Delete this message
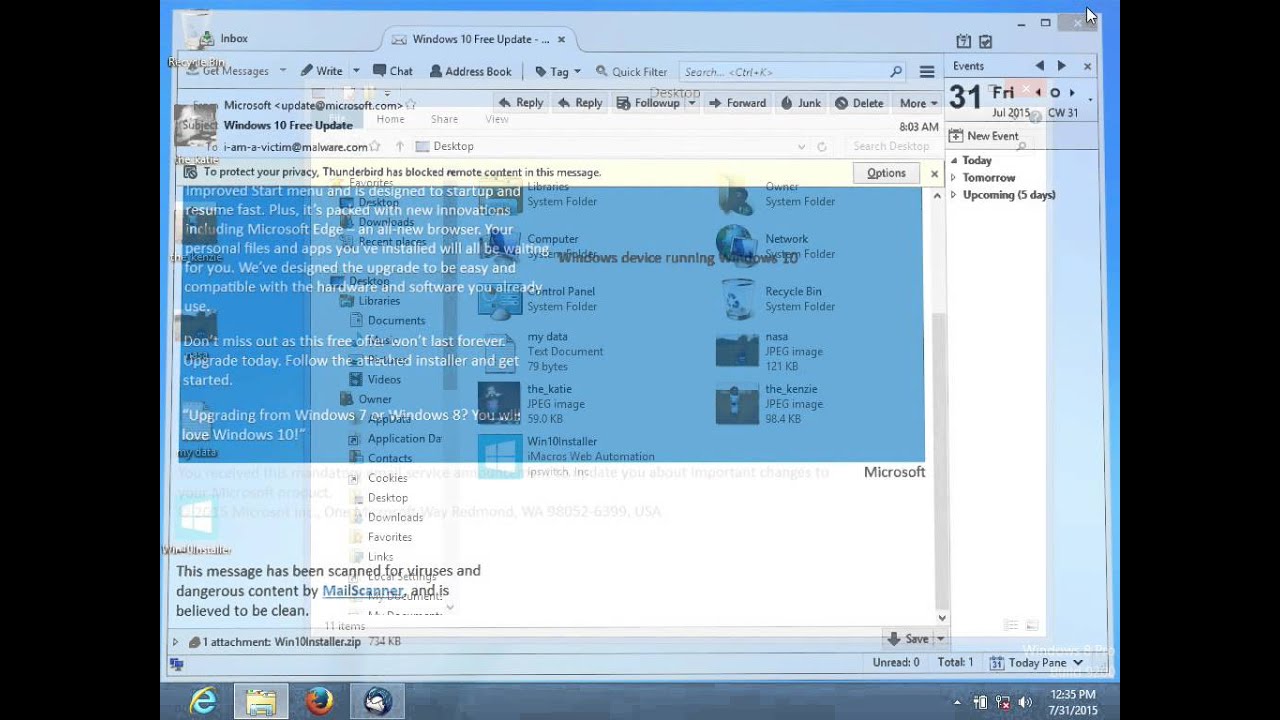This screenshot has height=720, width=1280. 859,103
